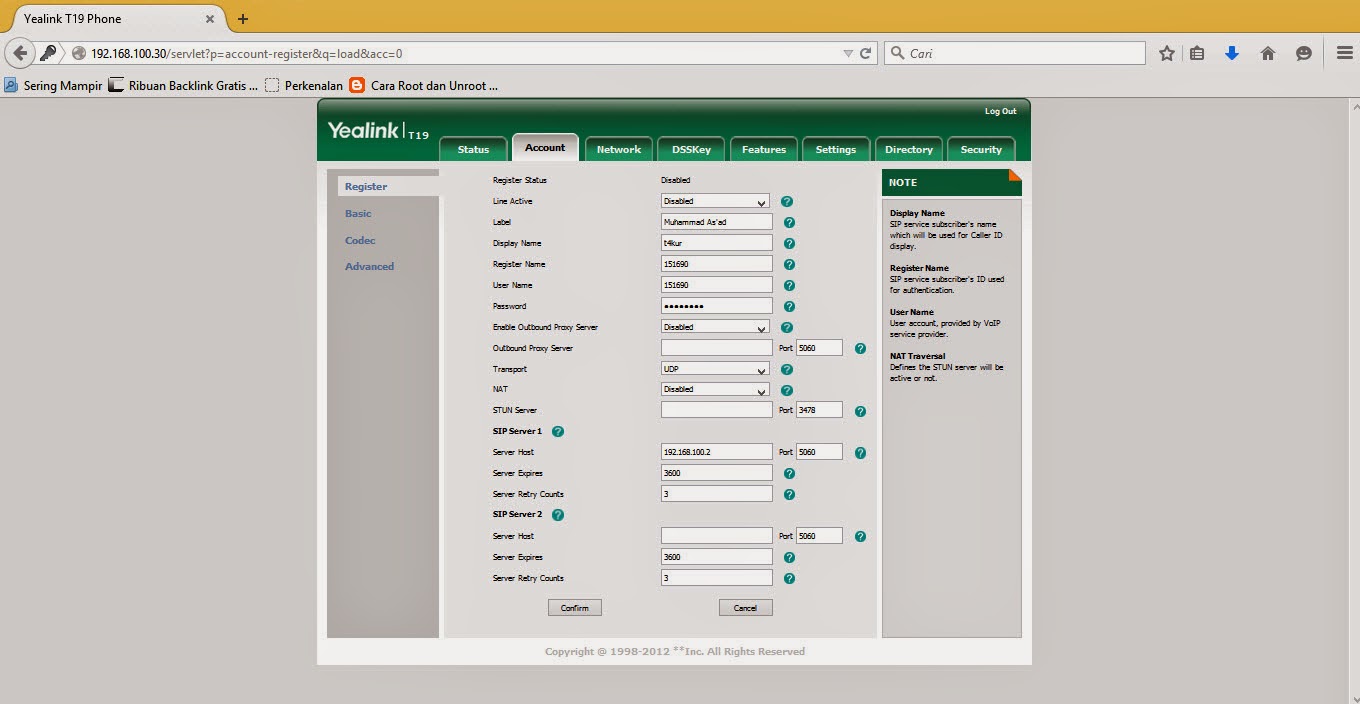Click the Register Name input field
The height and width of the screenshot is (704, 1360).
pos(716,264)
